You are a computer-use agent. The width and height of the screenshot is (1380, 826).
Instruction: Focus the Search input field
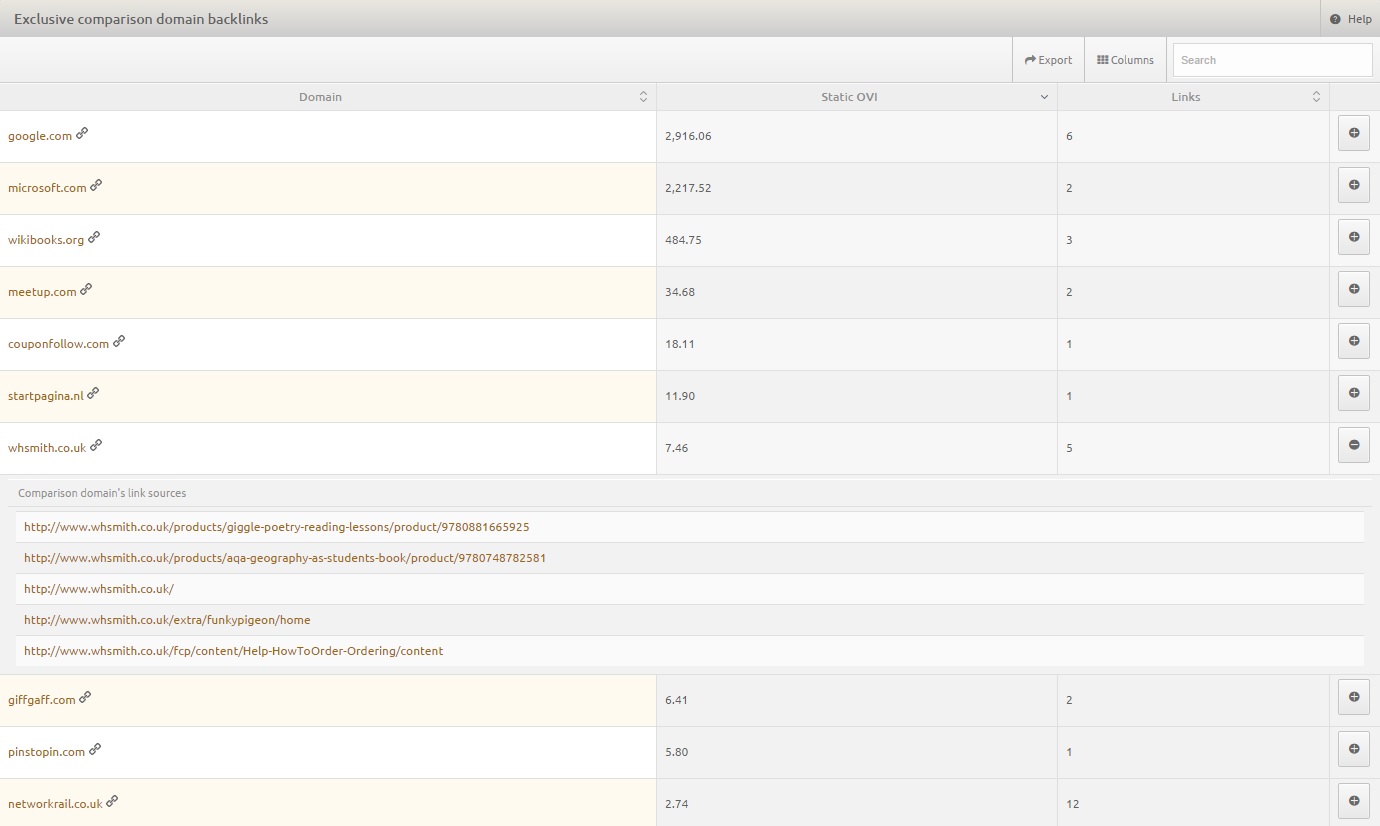click(1272, 60)
